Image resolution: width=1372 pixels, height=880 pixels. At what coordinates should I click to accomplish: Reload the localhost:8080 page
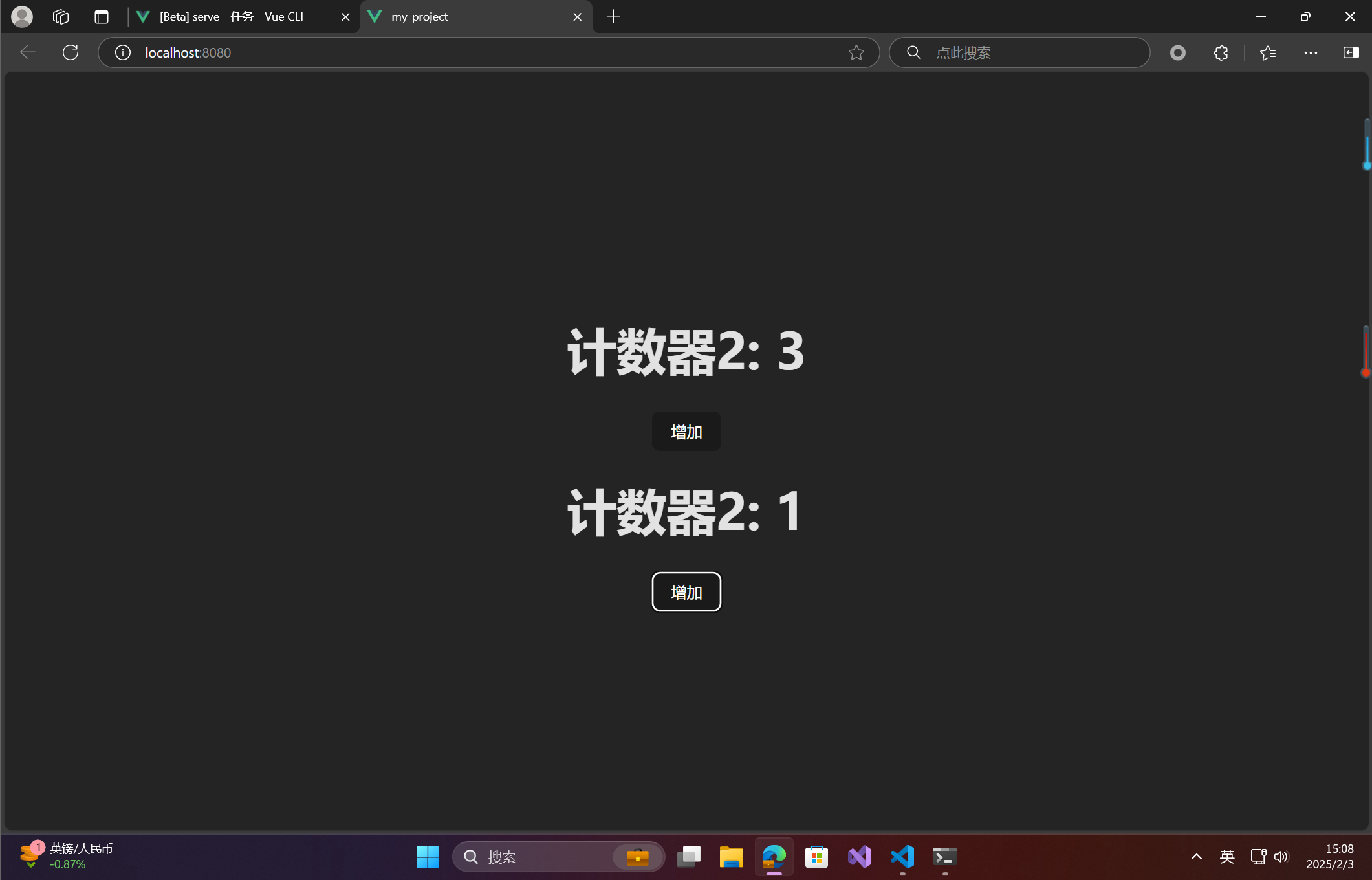pos(70,52)
